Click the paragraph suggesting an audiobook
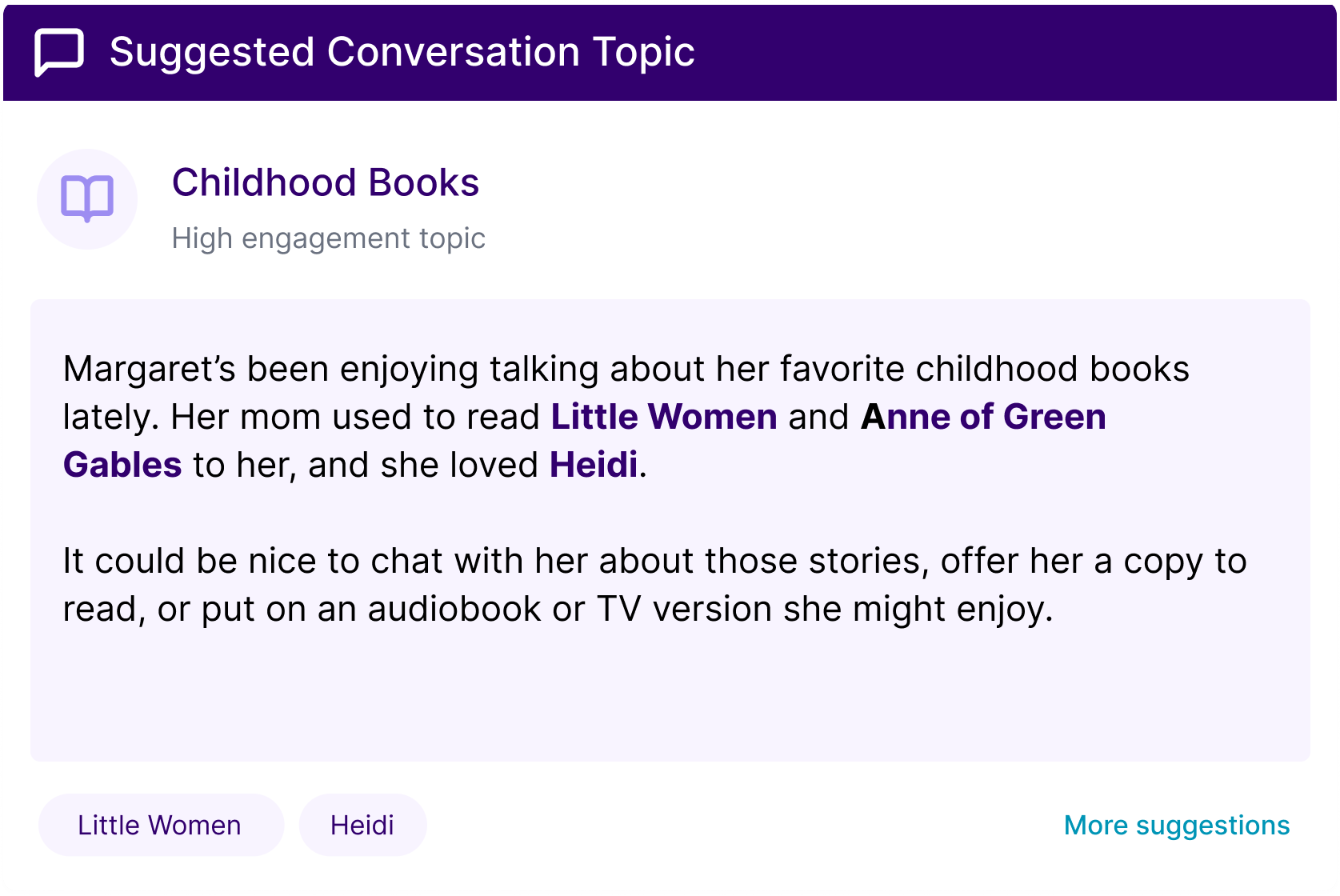Viewport: 1340px width, 896px height. 654,585
